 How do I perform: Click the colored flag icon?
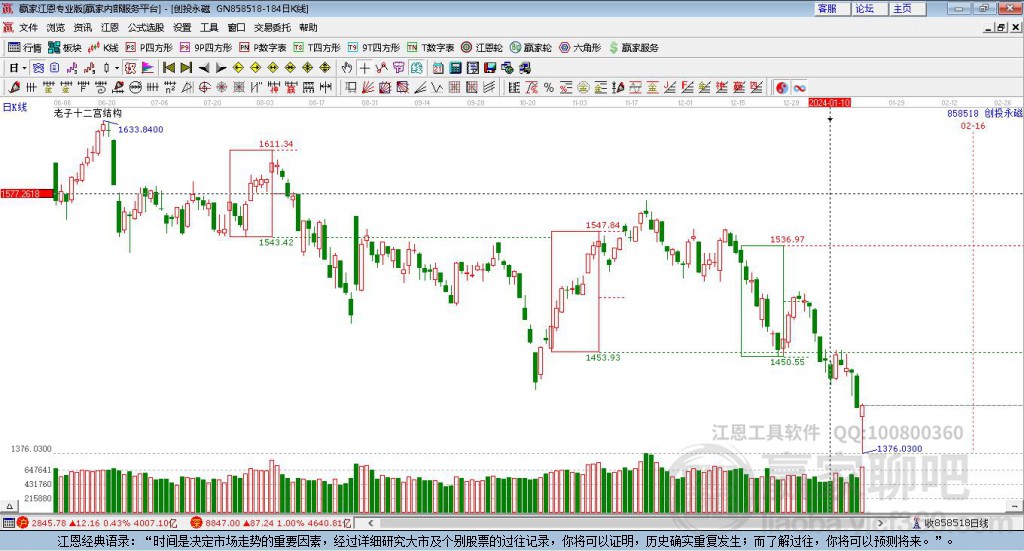coord(148,68)
